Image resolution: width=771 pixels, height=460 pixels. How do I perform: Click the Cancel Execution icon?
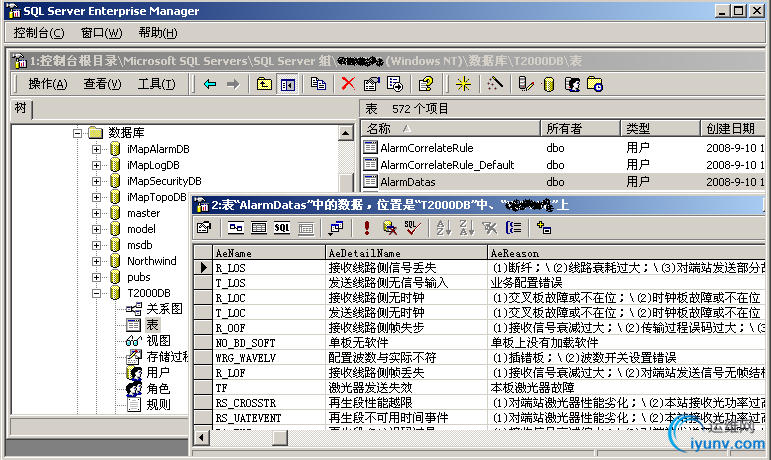pyautogui.click(x=390, y=228)
